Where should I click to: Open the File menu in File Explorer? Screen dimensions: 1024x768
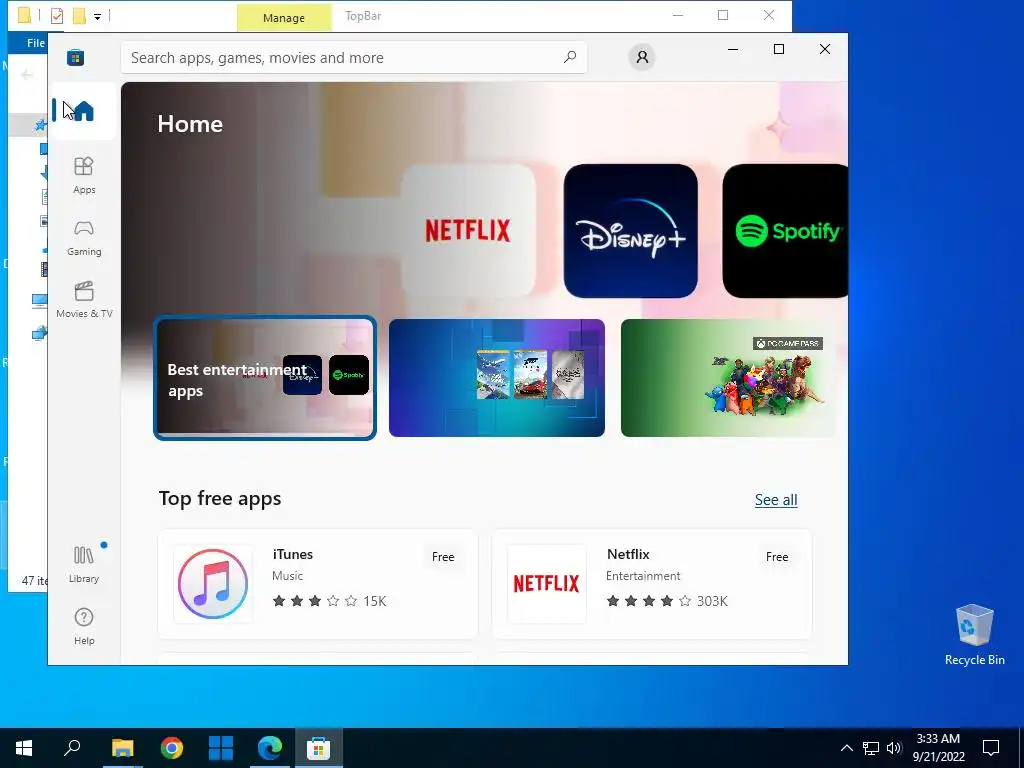[x=35, y=43]
